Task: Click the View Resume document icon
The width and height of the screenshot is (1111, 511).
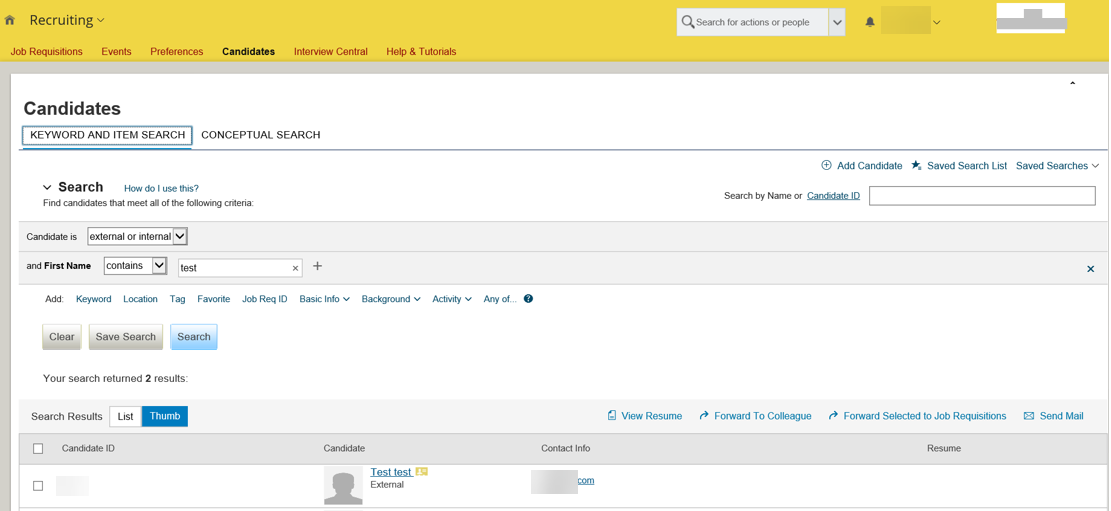Action: click(x=611, y=415)
